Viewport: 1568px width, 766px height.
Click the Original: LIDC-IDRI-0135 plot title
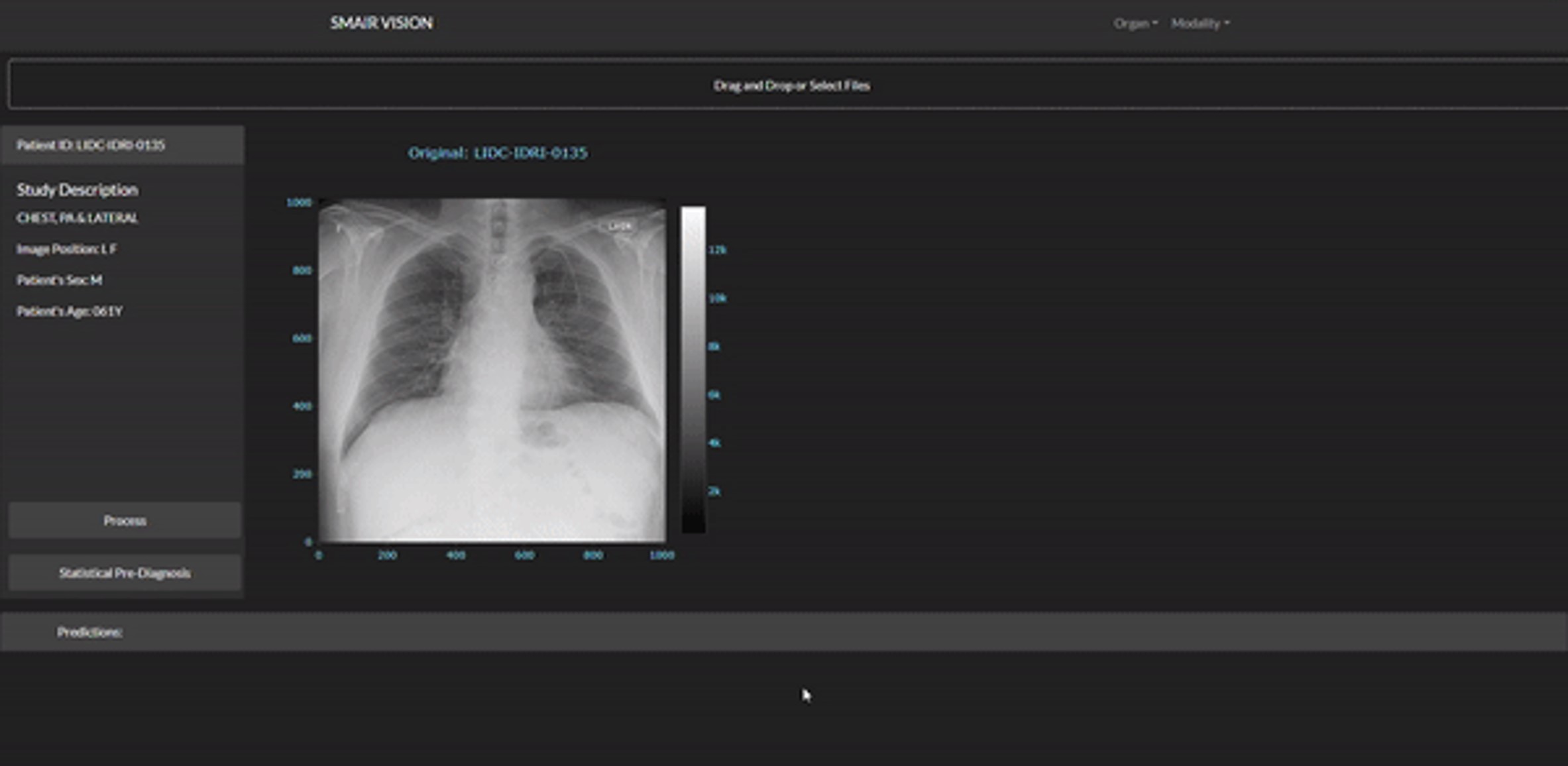(497, 153)
